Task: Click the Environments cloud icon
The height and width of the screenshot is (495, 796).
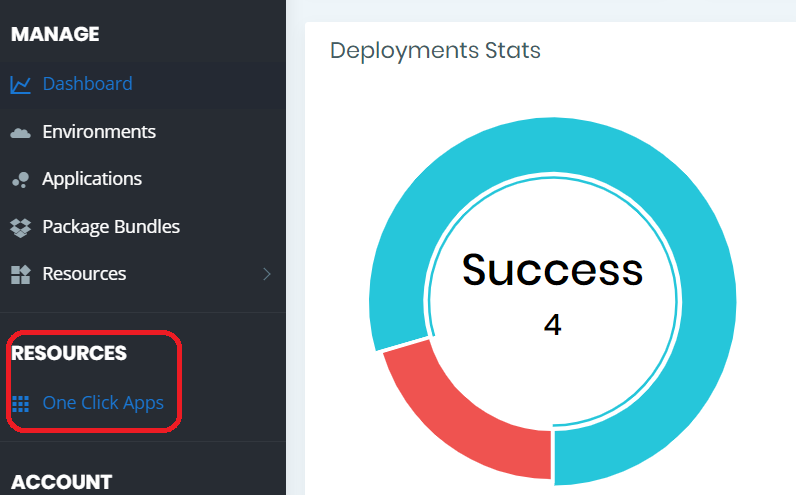Action: pos(20,132)
